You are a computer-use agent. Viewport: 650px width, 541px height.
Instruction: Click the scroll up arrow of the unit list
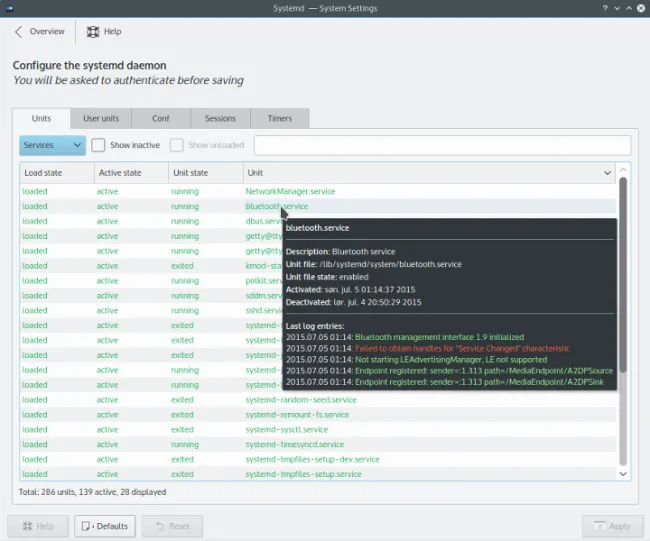624,171
